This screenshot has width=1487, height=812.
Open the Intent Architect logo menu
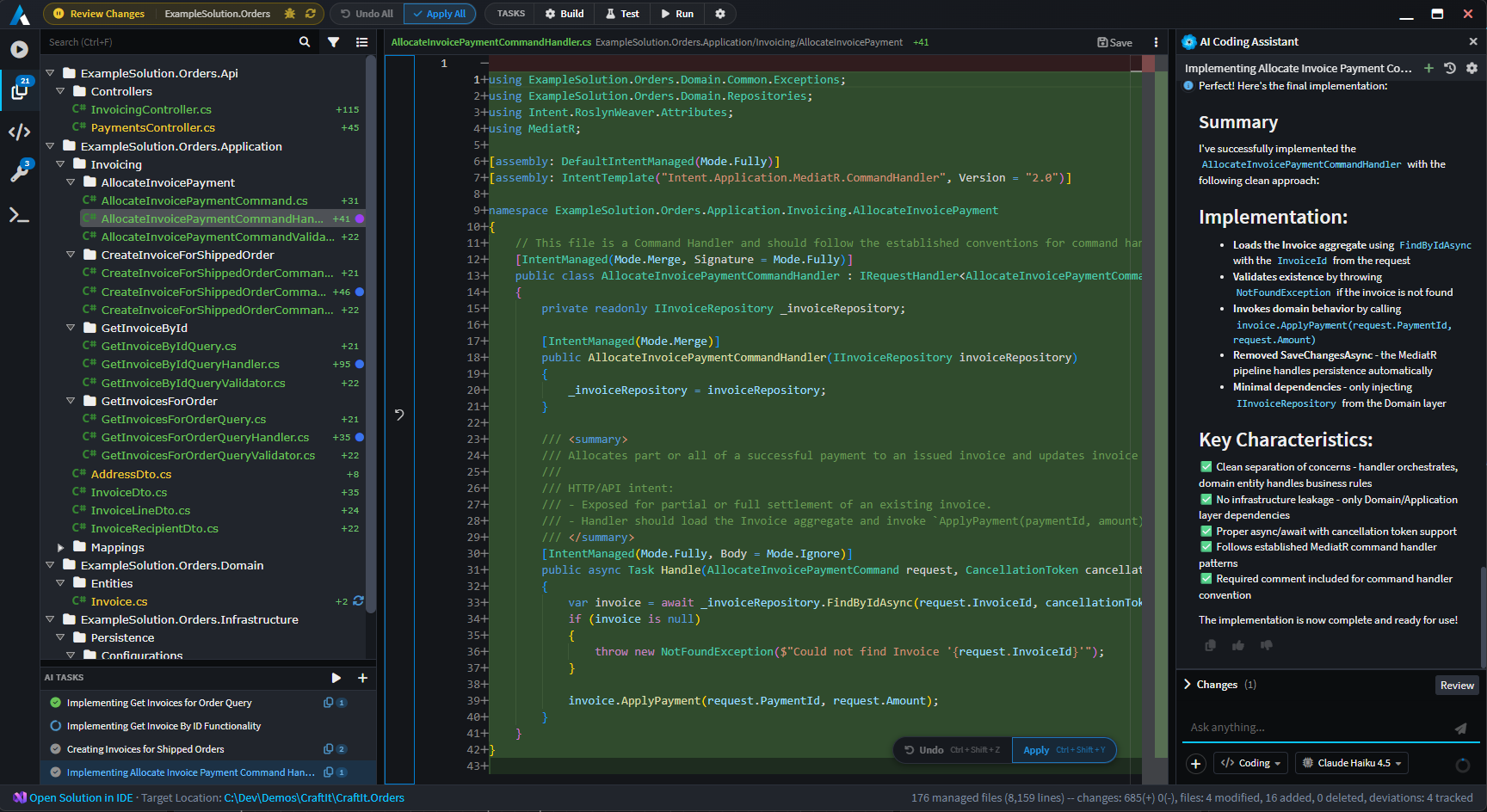click(x=20, y=15)
